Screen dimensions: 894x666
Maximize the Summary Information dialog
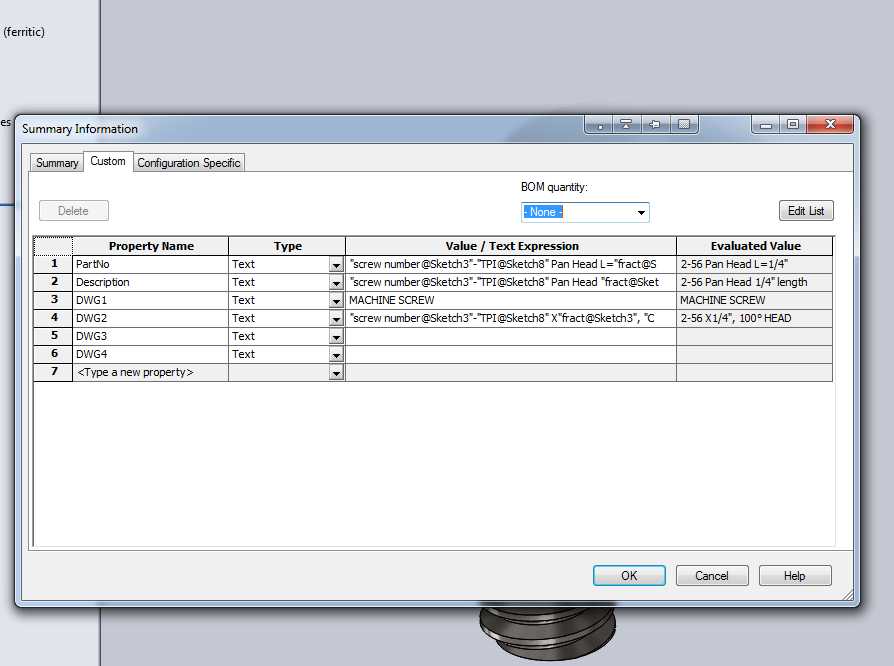tap(793, 124)
